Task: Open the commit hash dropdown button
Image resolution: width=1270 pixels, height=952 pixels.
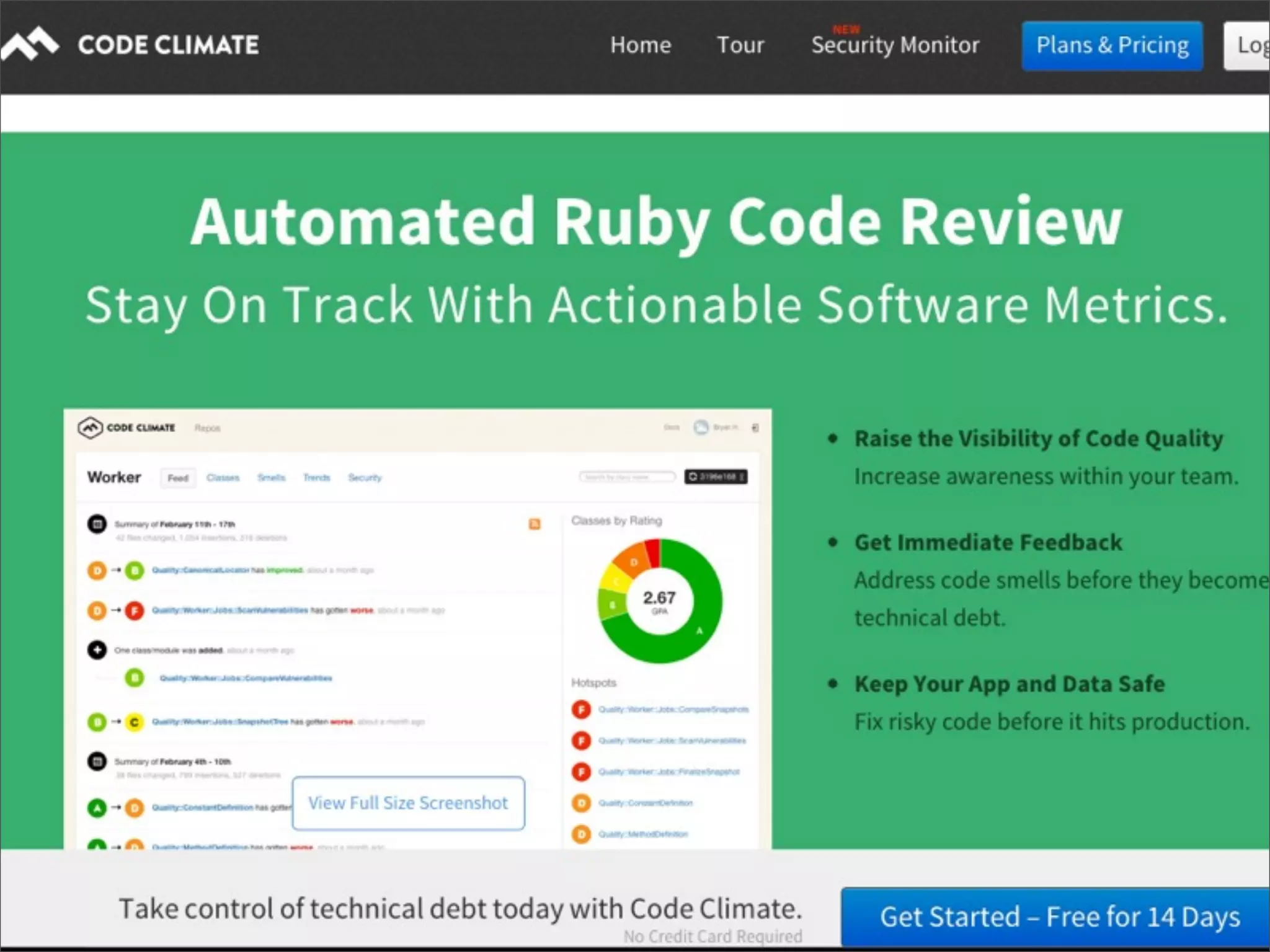Action: (x=716, y=477)
